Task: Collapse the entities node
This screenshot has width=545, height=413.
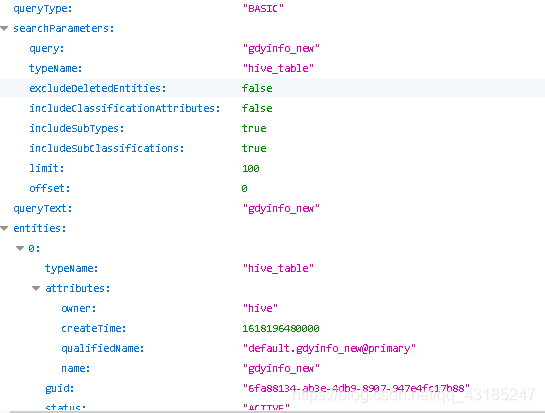Action: (4, 228)
